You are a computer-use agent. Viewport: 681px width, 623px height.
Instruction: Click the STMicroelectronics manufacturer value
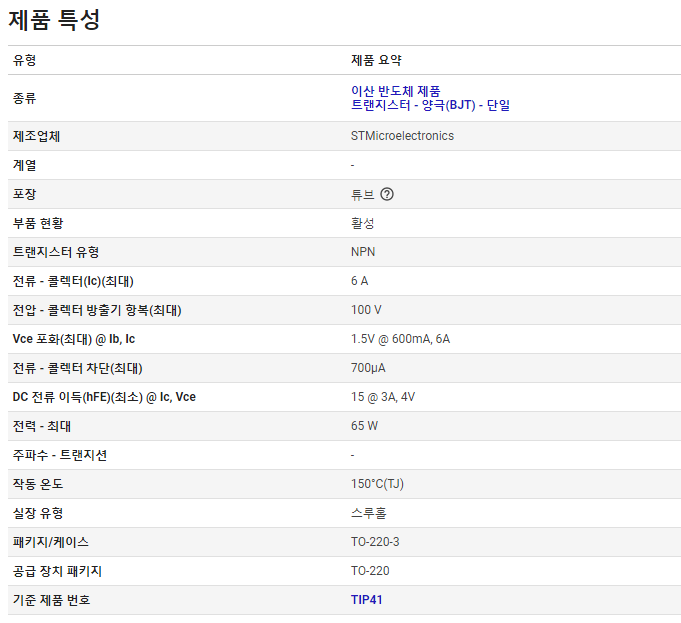click(402, 136)
